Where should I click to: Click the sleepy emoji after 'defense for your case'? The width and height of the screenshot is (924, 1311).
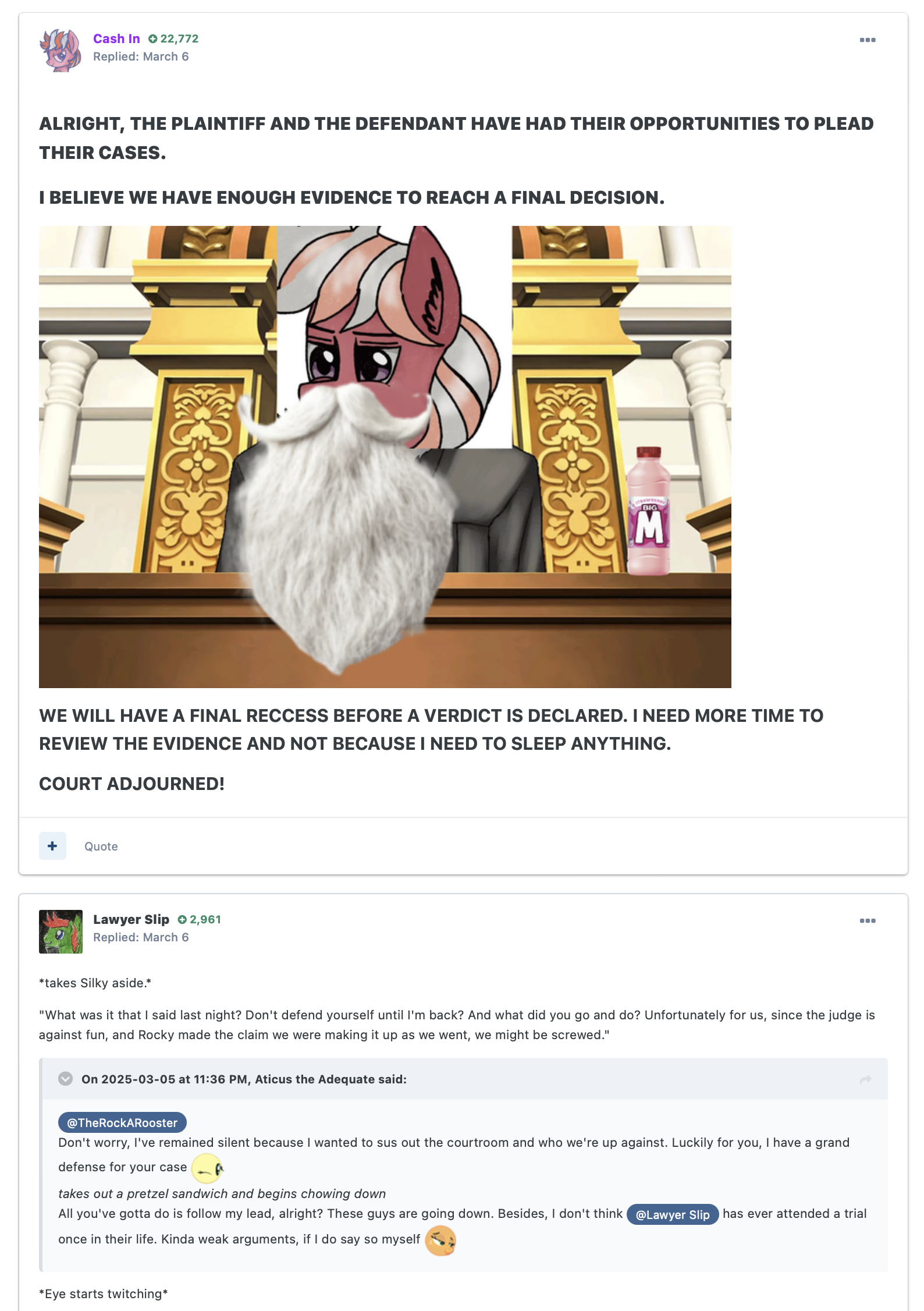coord(207,1168)
